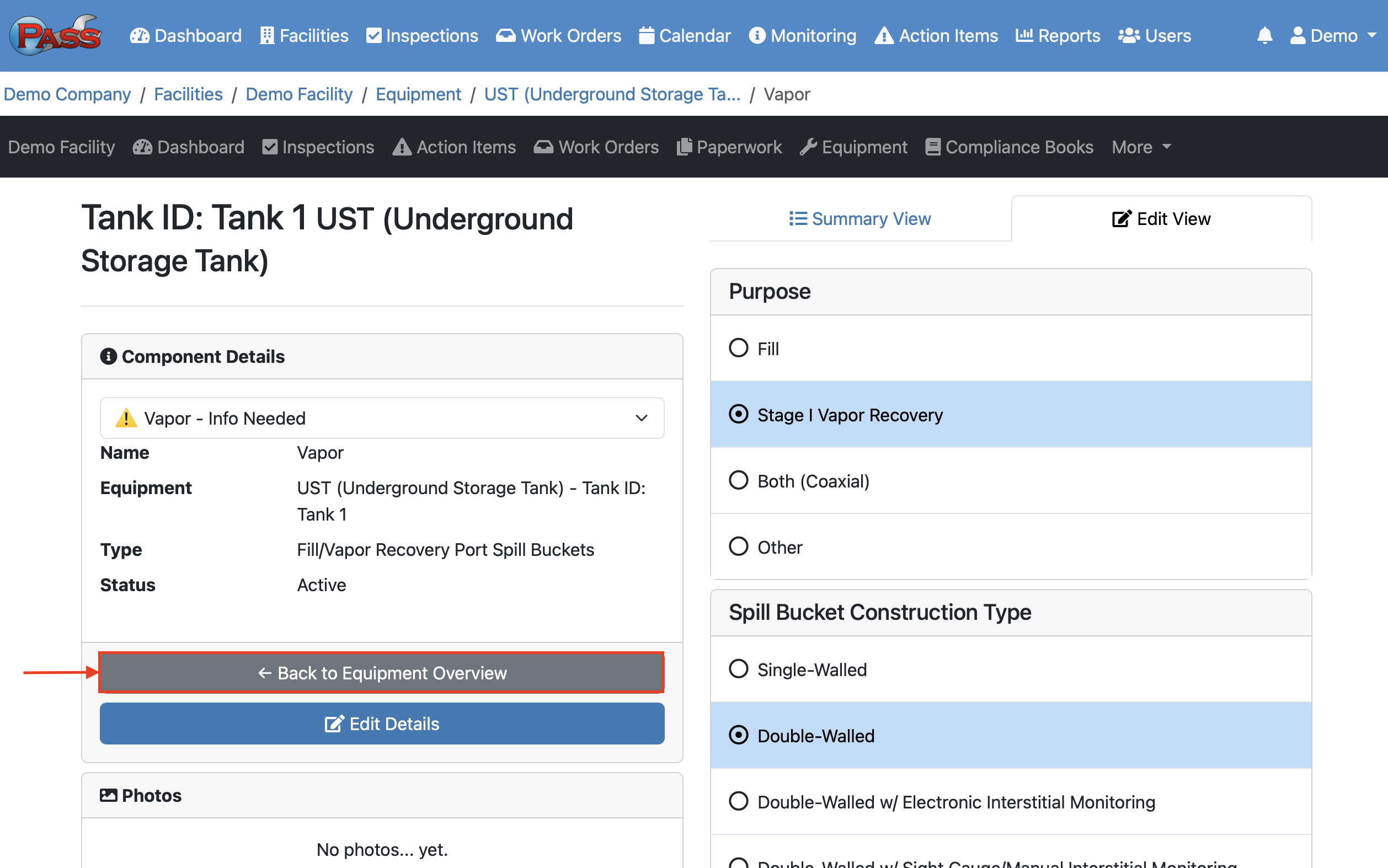Image resolution: width=1388 pixels, height=868 pixels.
Task: Select the Fill purpose radio button
Action: point(739,348)
